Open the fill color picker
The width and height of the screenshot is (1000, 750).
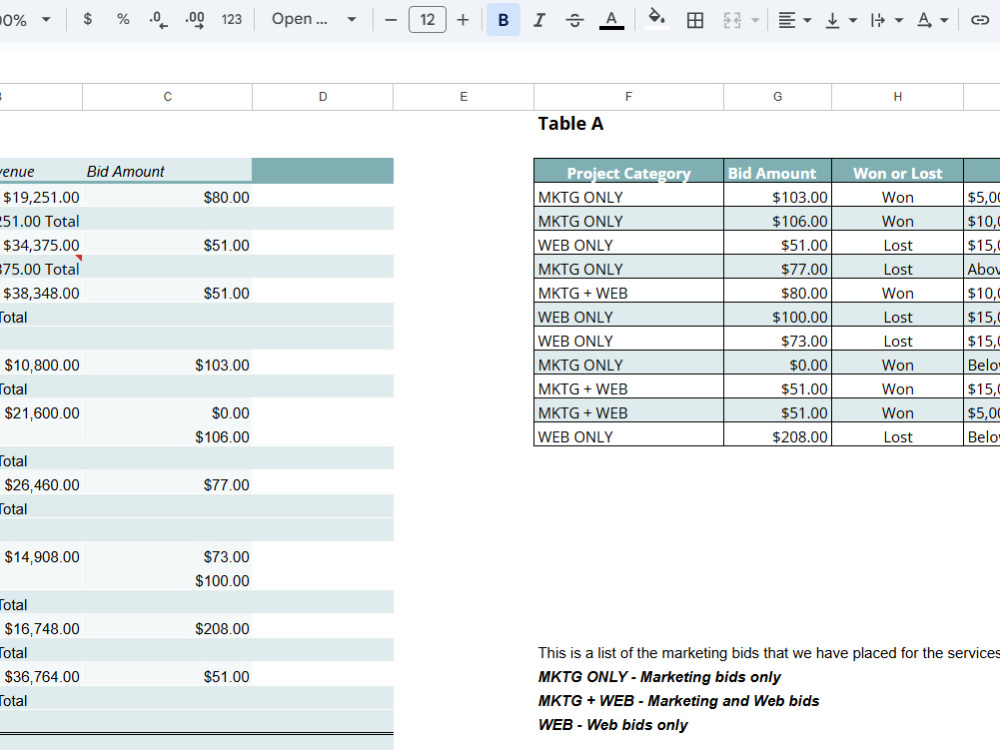click(x=656, y=18)
